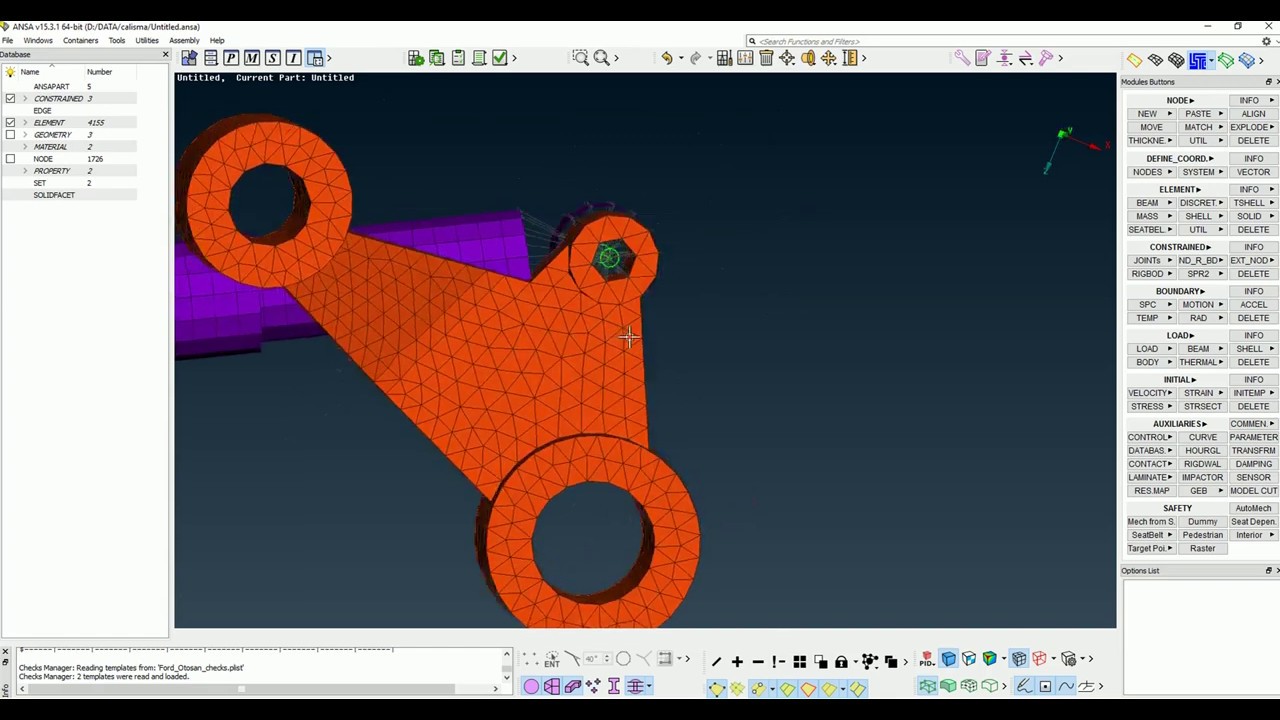
Task: Open the undo history dropdown arrow
Action: tap(680, 58)
